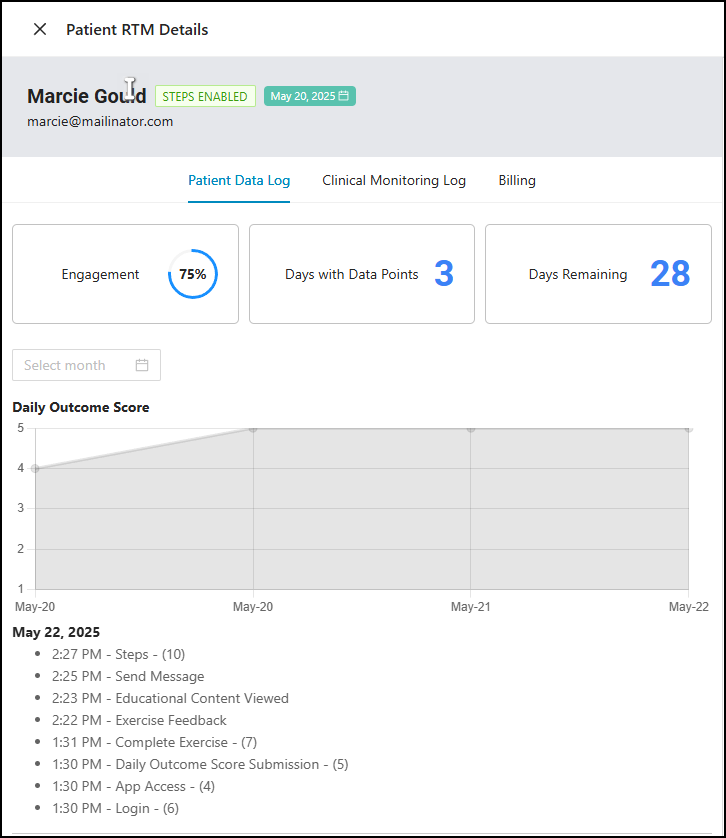Click the Days Remaining card
The width and height of the screenshot is (726, 838).
(598, 274)
